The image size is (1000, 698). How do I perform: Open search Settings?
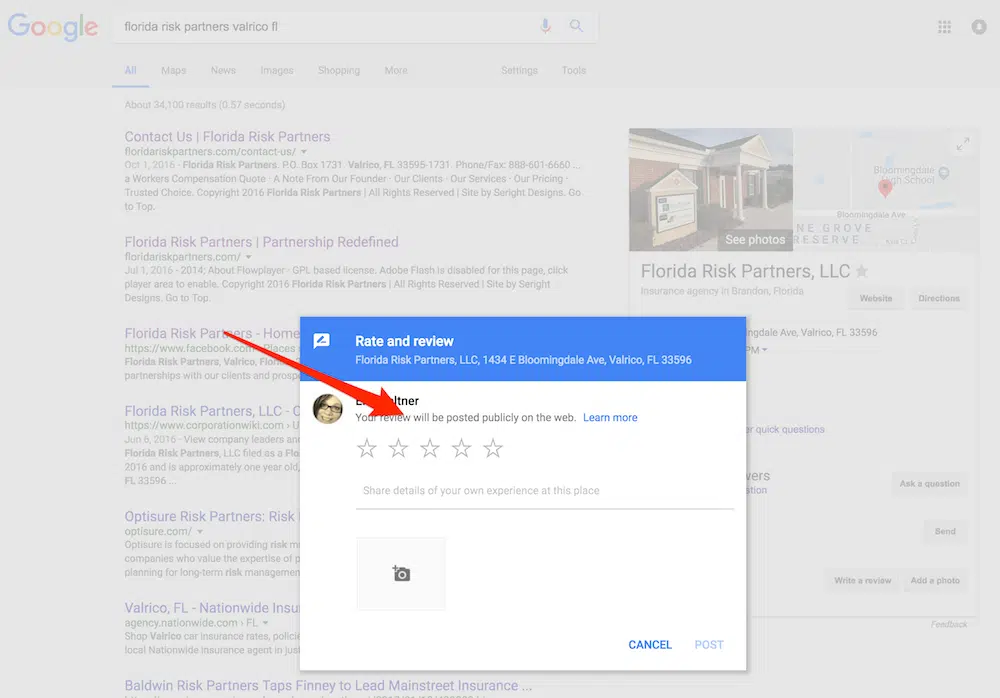coord(519,70)
